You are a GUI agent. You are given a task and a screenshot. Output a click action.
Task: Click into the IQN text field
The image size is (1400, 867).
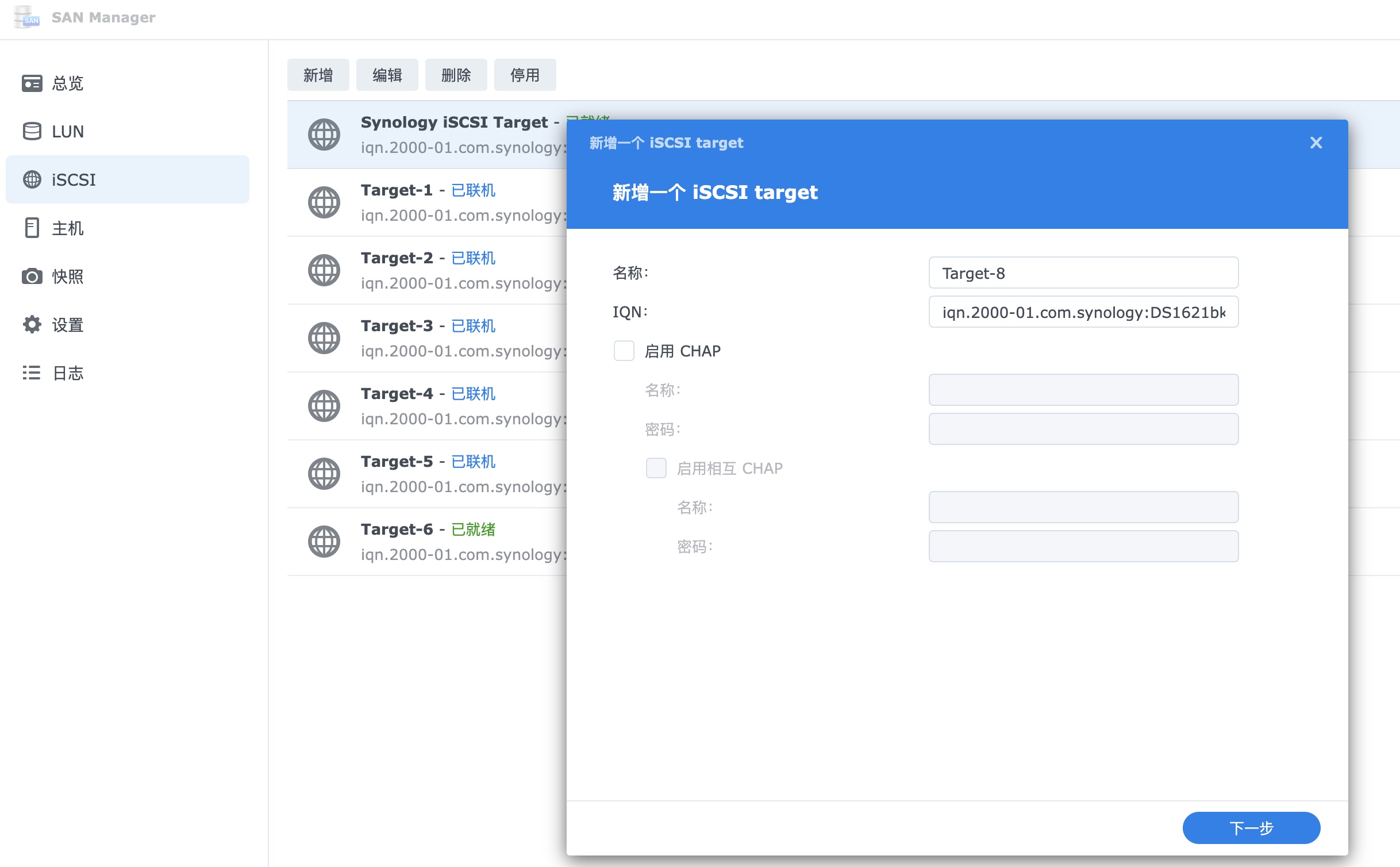(x=1083, y=312)
